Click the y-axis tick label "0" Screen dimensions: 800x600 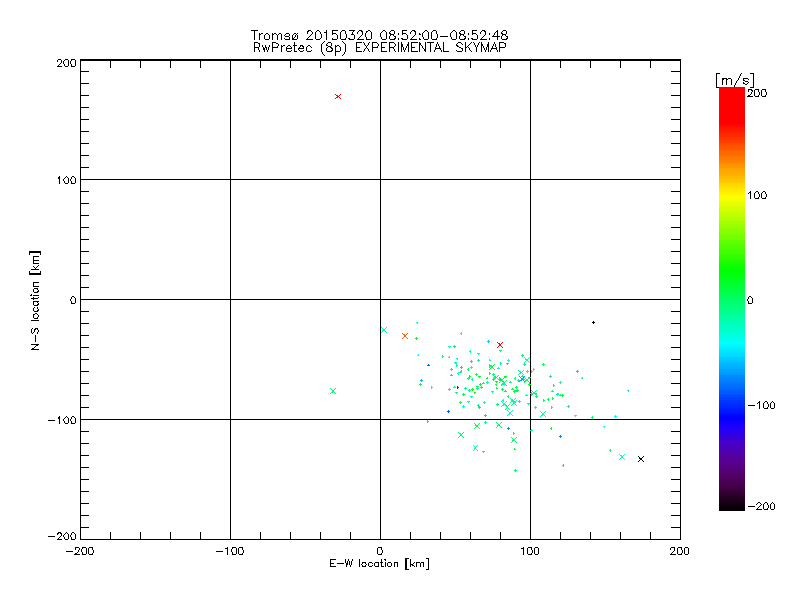73,300
